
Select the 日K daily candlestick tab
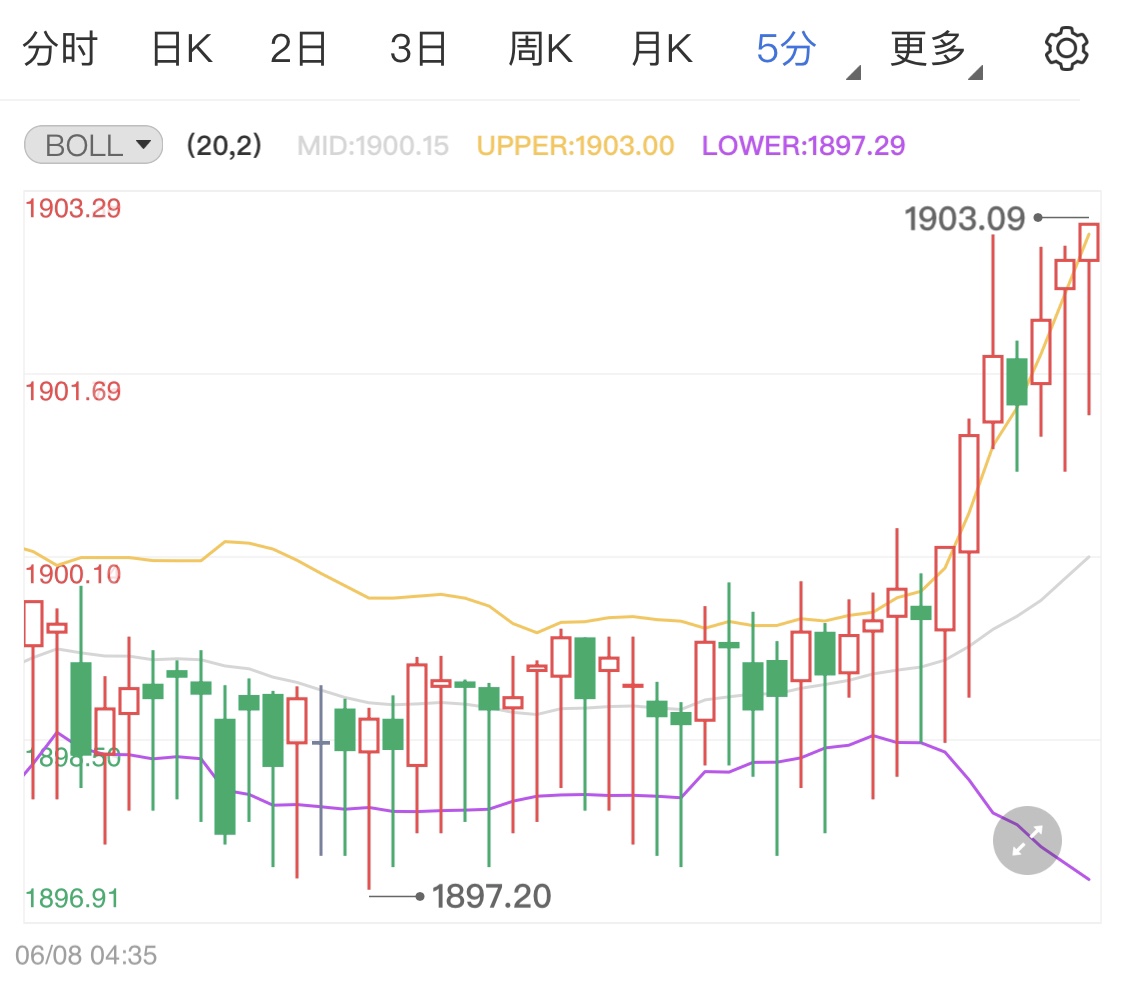point(182,49)
